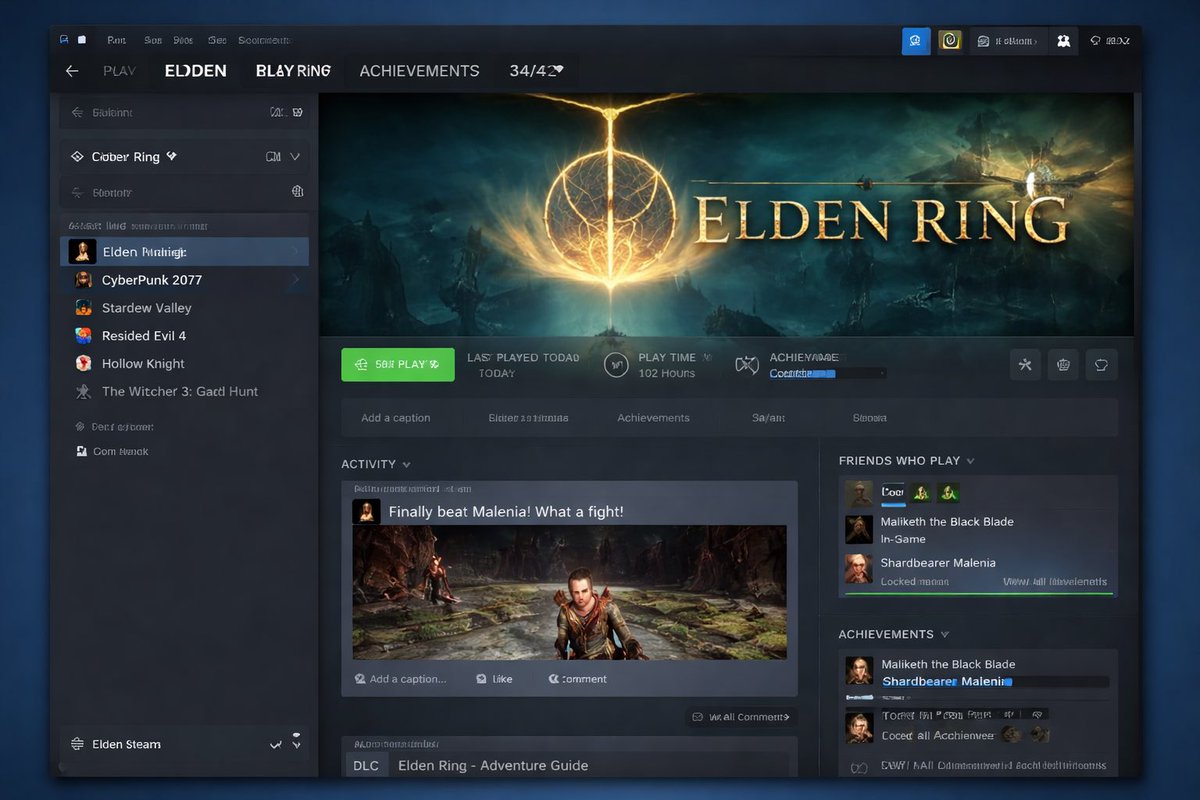Switch to the PLAY header tab
This screenshot has width=1200, height=800.
[120, 71]
